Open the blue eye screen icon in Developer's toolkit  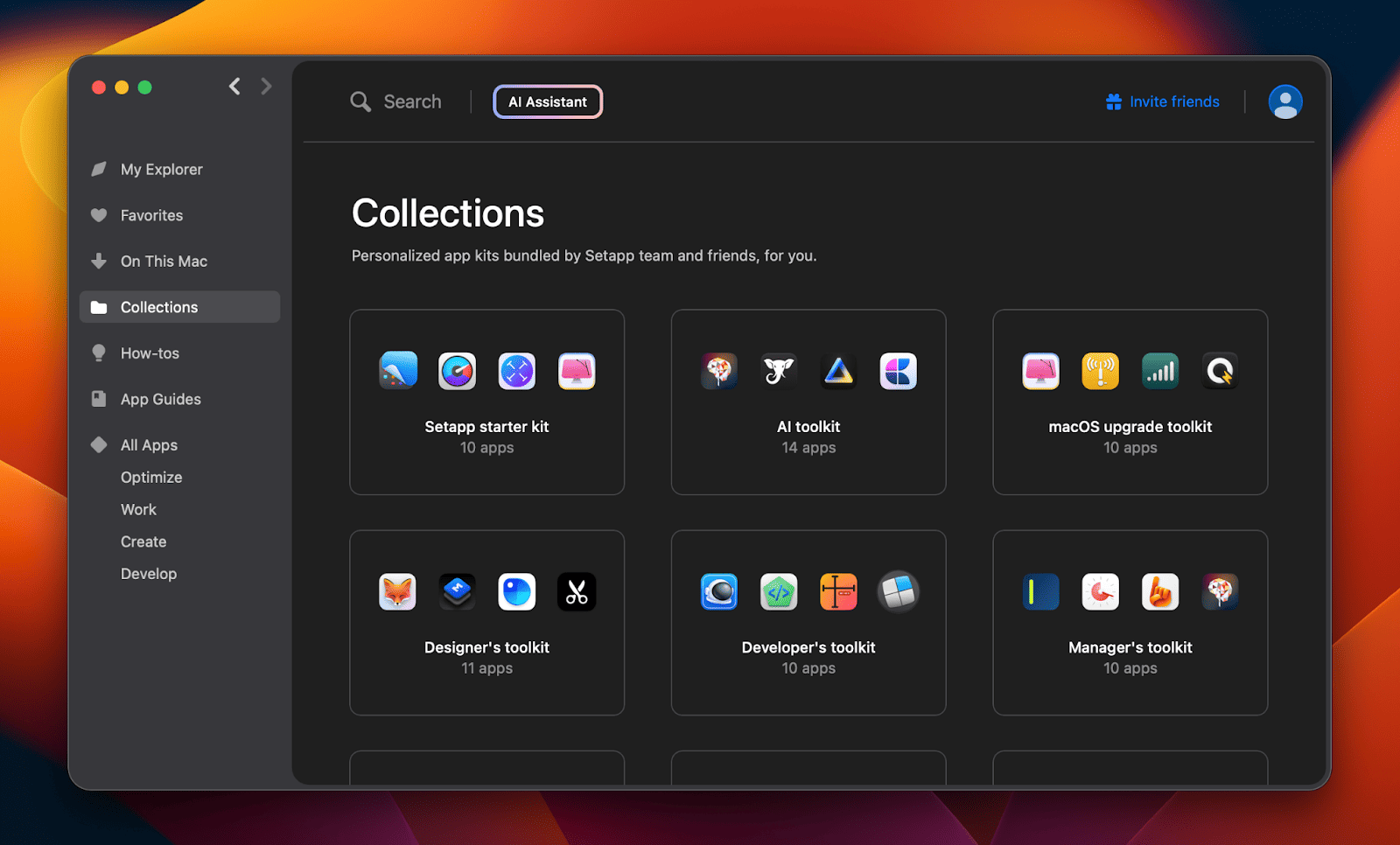[719, 592]
